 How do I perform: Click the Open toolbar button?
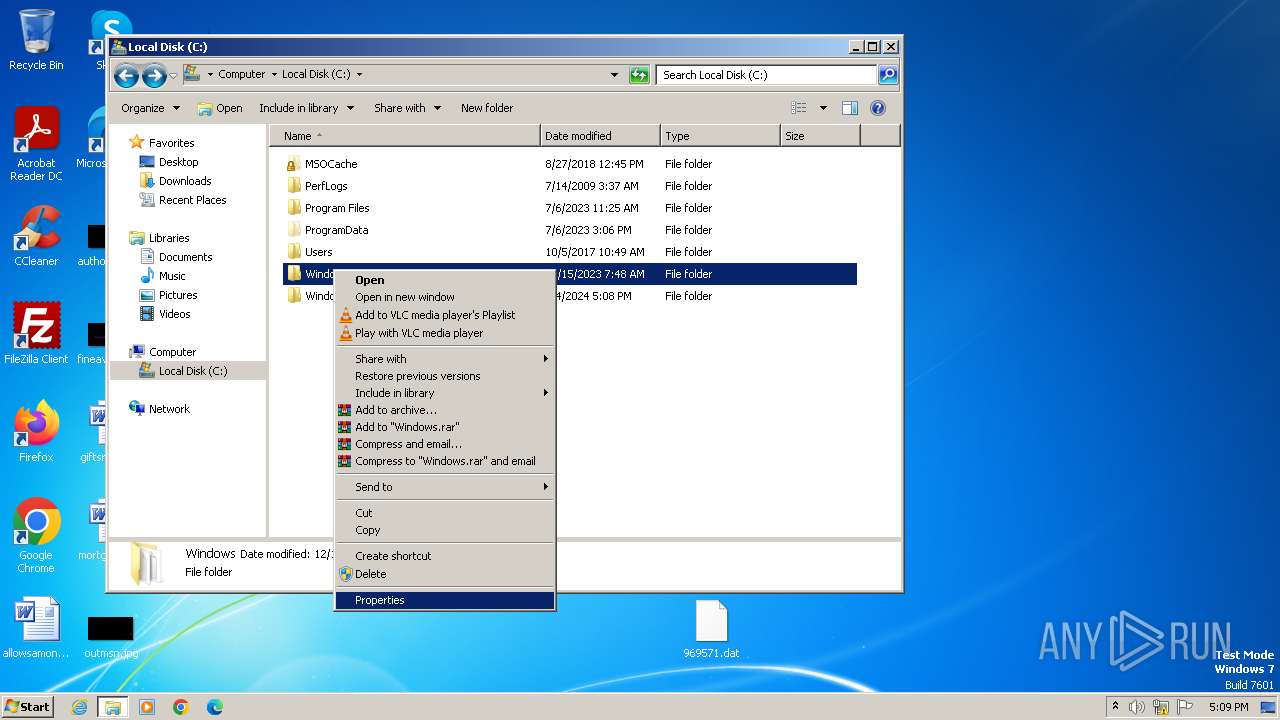[x=219, y=108]
